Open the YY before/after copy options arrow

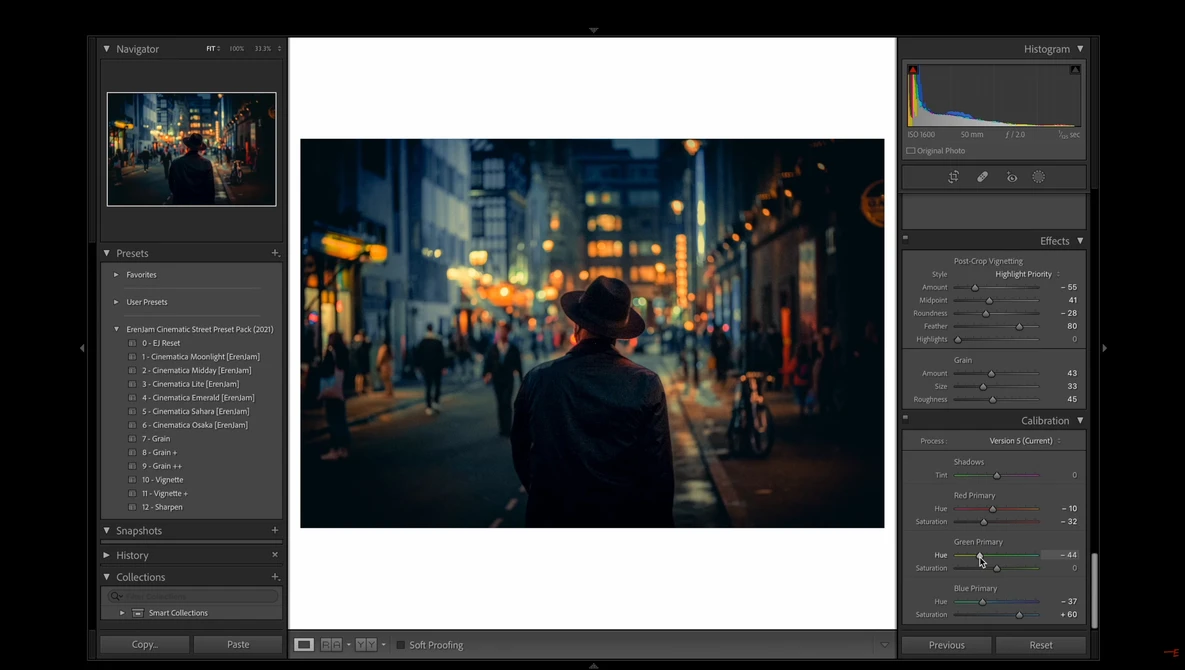(x=383, y=645)
